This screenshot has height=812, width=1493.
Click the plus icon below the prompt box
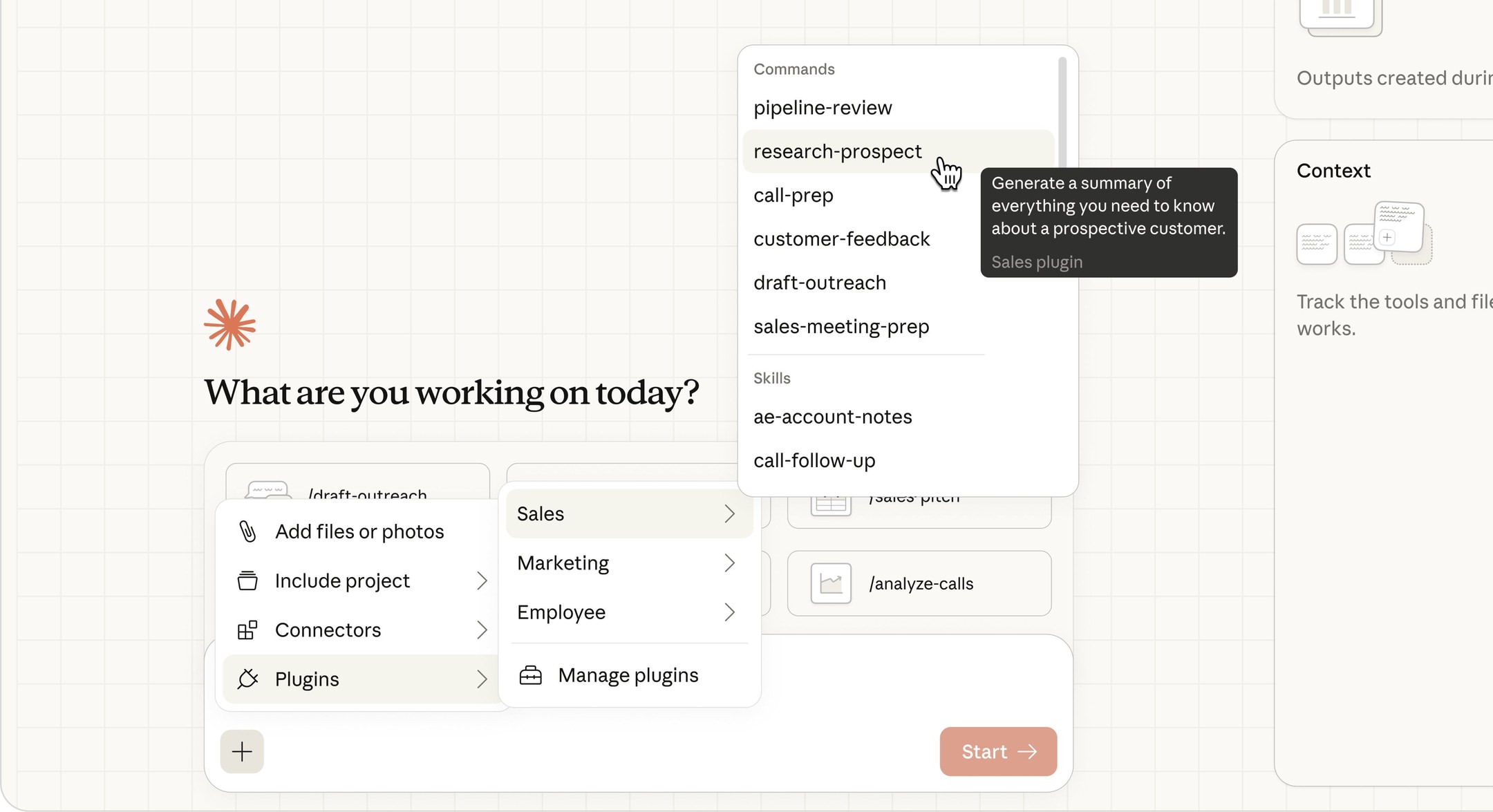[x=242, y=751]
